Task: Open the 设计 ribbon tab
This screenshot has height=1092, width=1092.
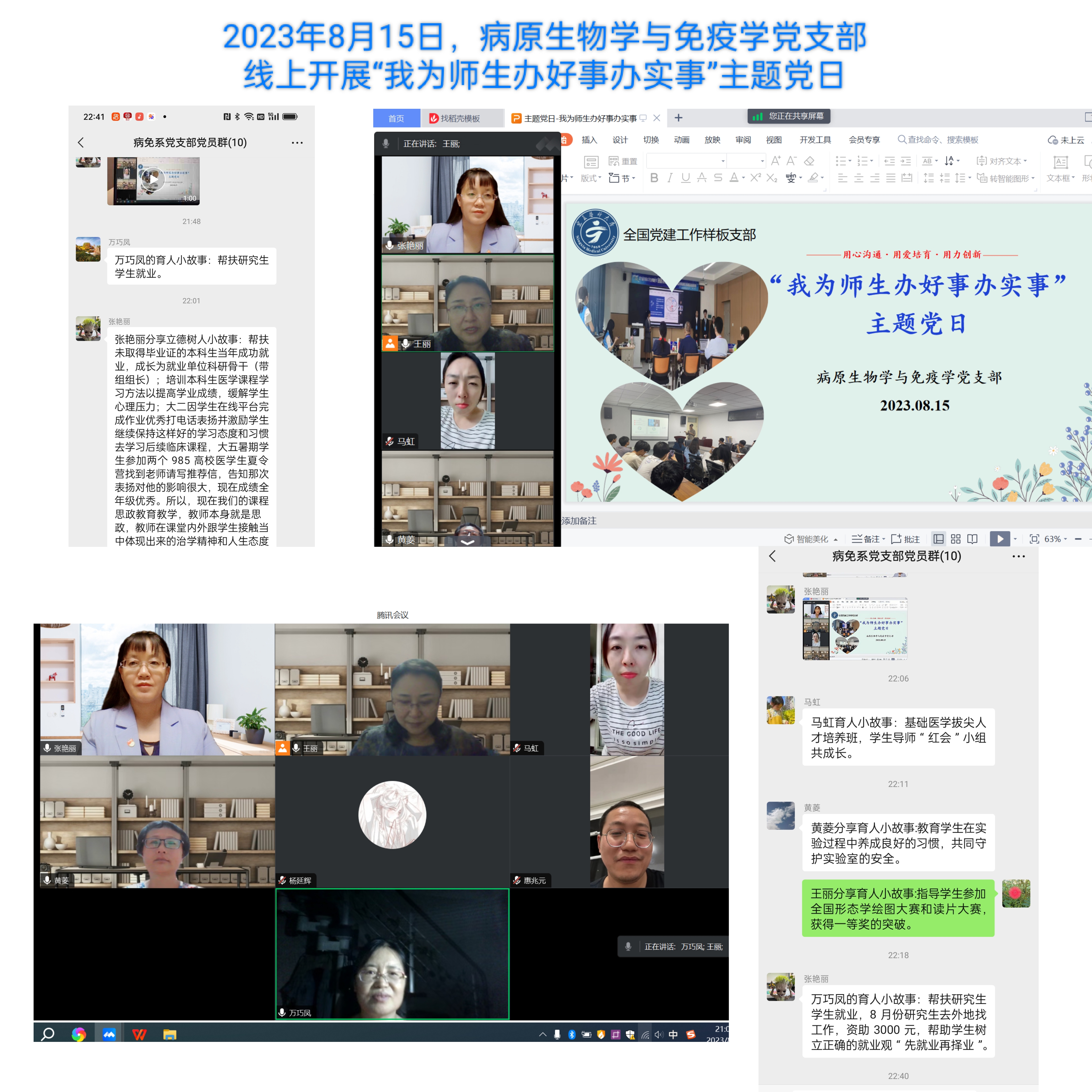Action: point(620,140)
